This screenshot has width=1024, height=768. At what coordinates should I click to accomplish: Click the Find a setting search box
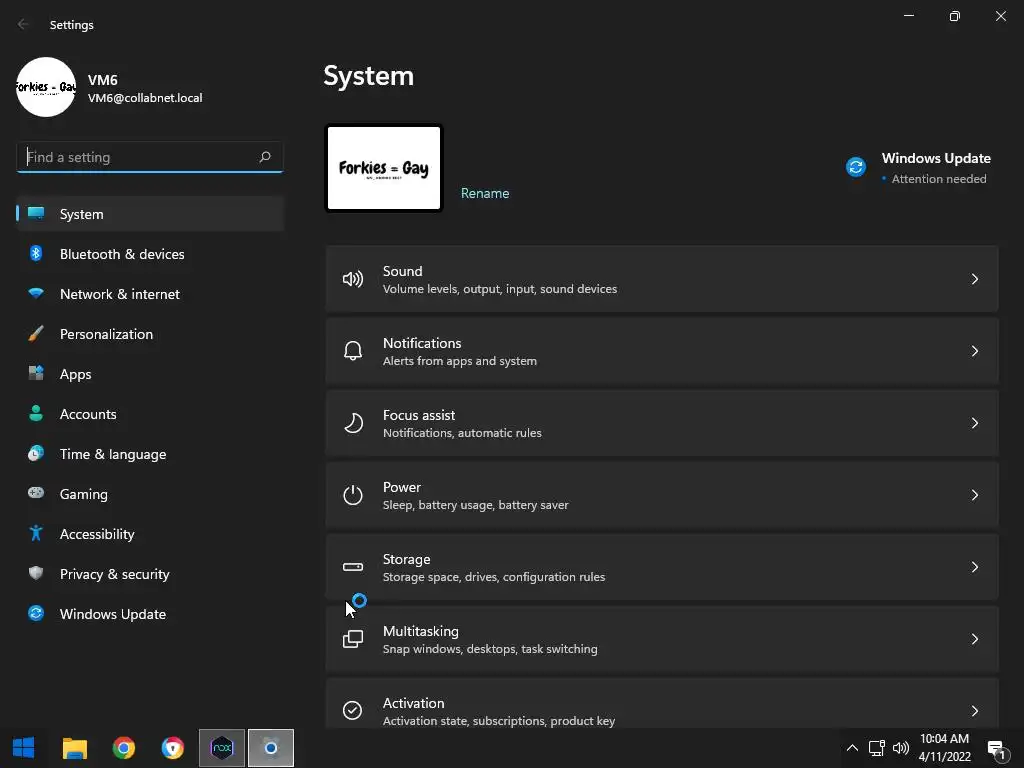point(150,157)
